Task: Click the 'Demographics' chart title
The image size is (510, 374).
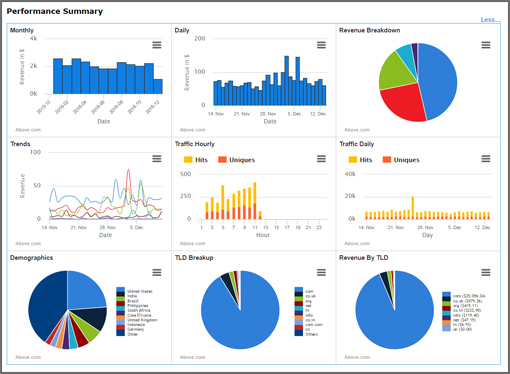Action: [x=31, y=258]
